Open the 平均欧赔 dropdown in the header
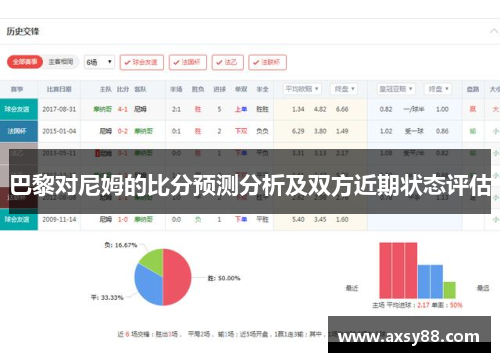The width and height of the screenshot is (500, 362). [x=302, y=89]
